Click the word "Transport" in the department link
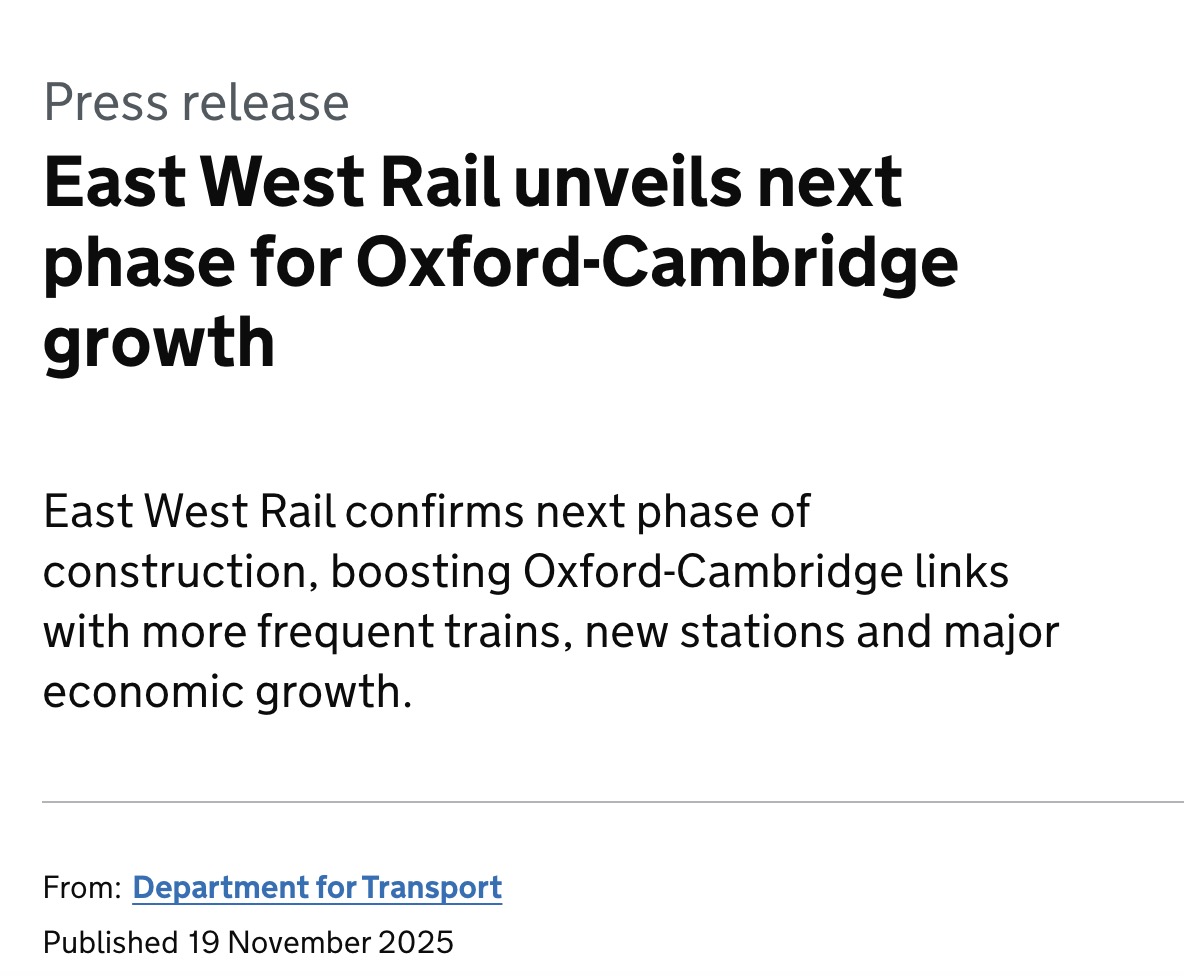The height and width of the screenshot is (976, 1184). [431, 887]
